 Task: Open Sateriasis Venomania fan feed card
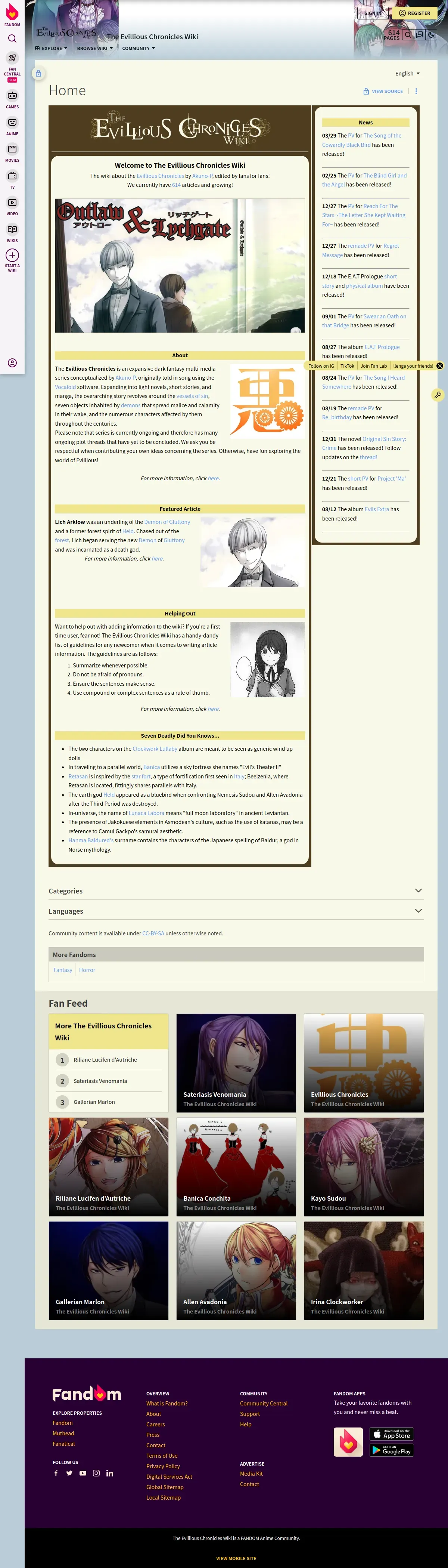(236, 1063)
